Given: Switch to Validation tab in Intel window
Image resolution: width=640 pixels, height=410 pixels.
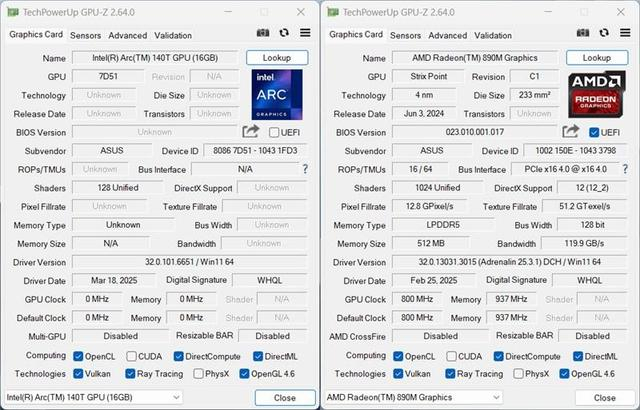Looking at the screenshot, I should point(173,35).
